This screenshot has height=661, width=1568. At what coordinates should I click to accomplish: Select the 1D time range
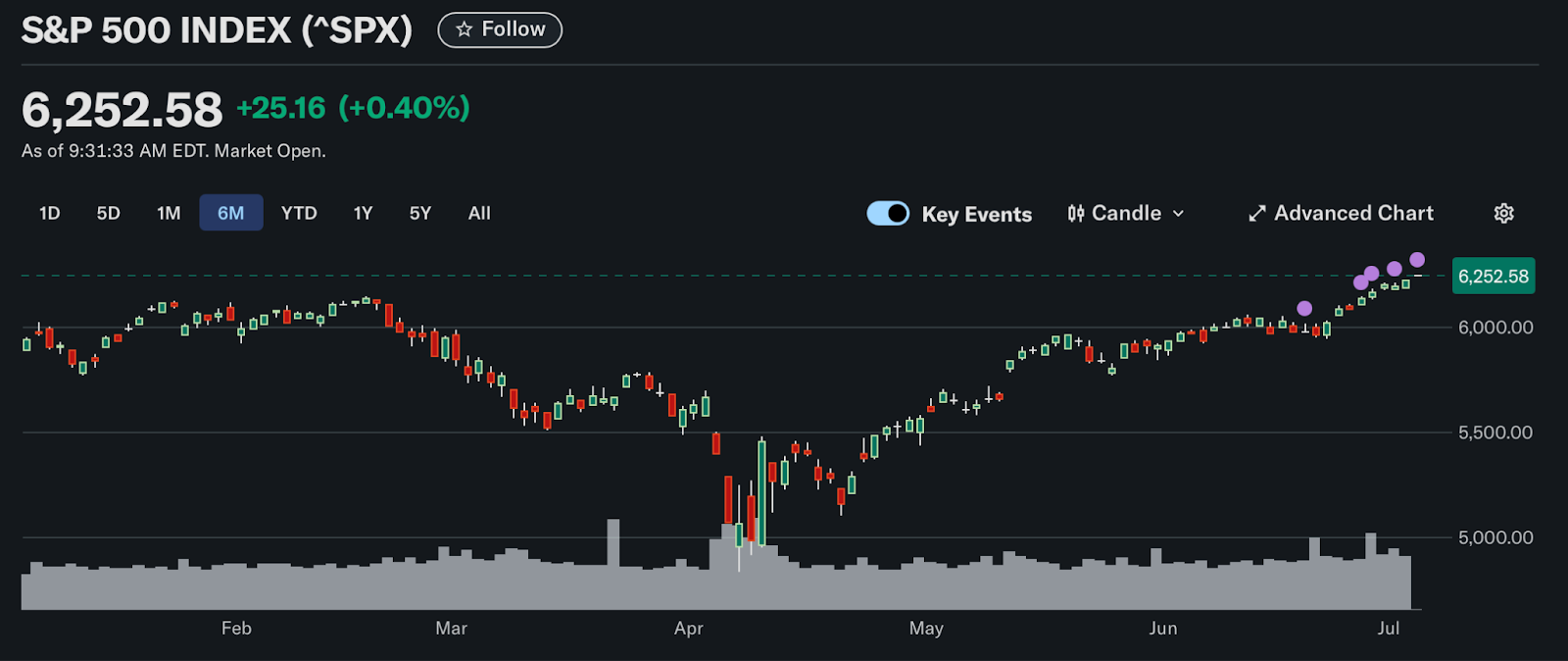coord(50,213)
